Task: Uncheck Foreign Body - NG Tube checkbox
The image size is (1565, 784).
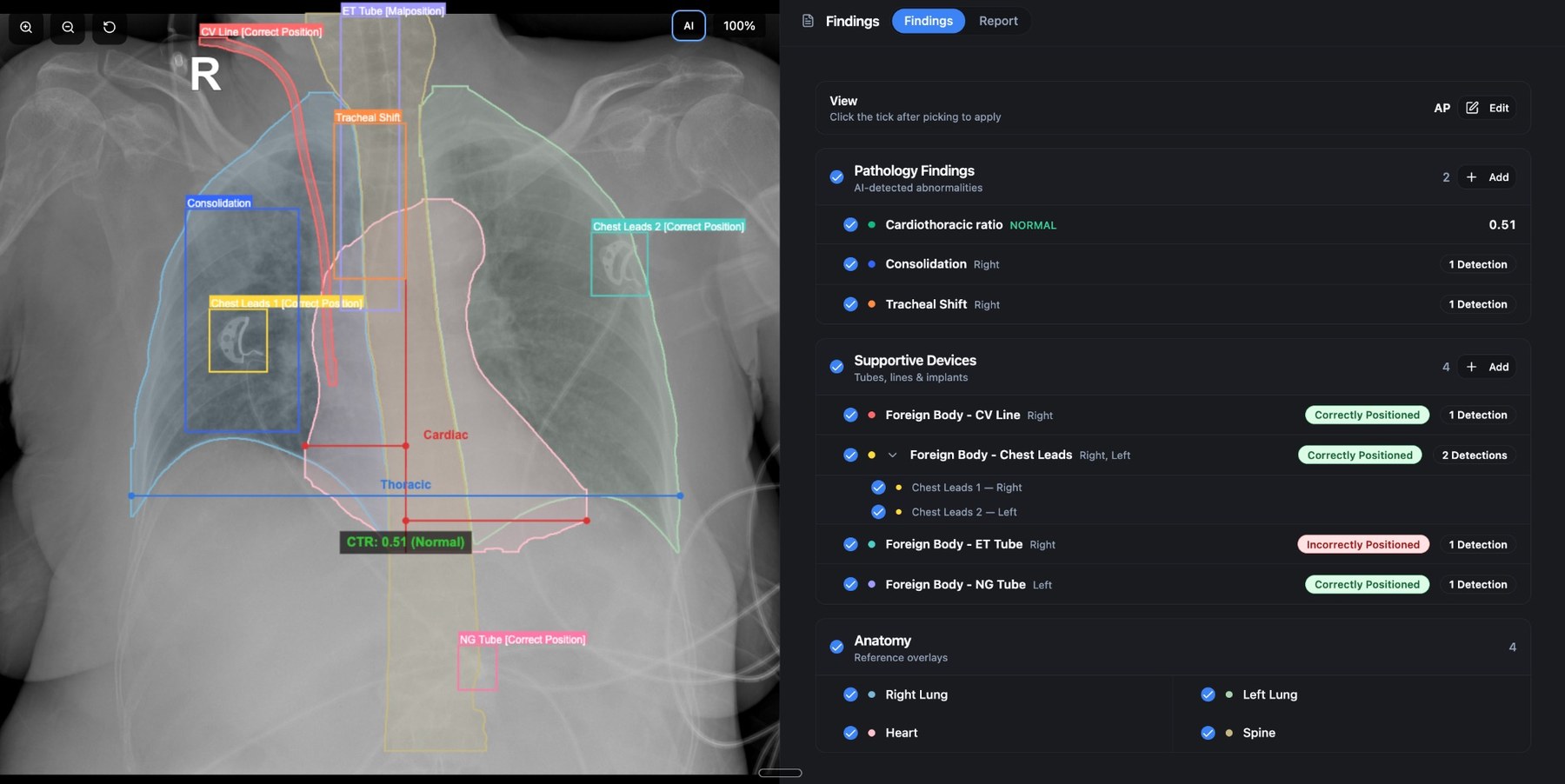Action: pos(850,584)
